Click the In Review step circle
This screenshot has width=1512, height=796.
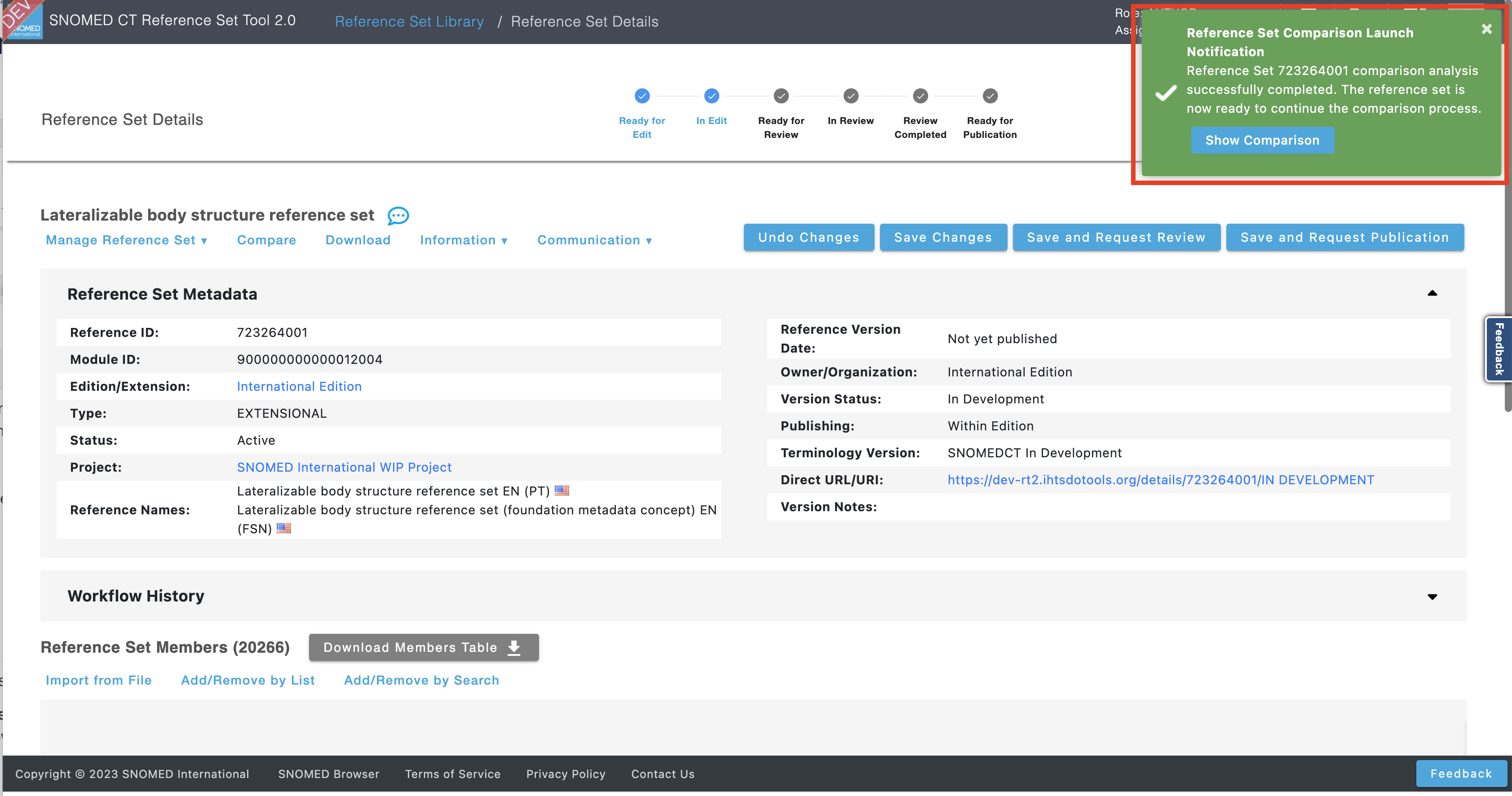[851, 95]
